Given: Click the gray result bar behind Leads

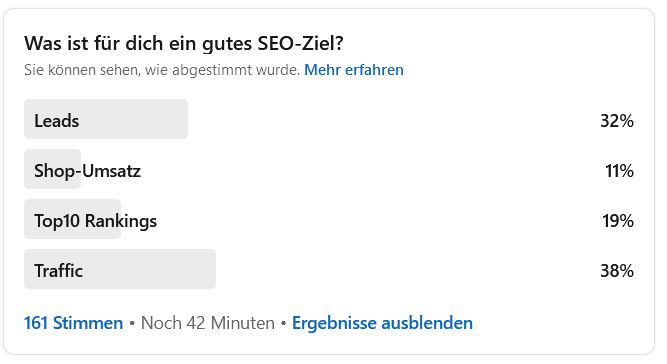Looking at the screenshot, I should 106,119.
